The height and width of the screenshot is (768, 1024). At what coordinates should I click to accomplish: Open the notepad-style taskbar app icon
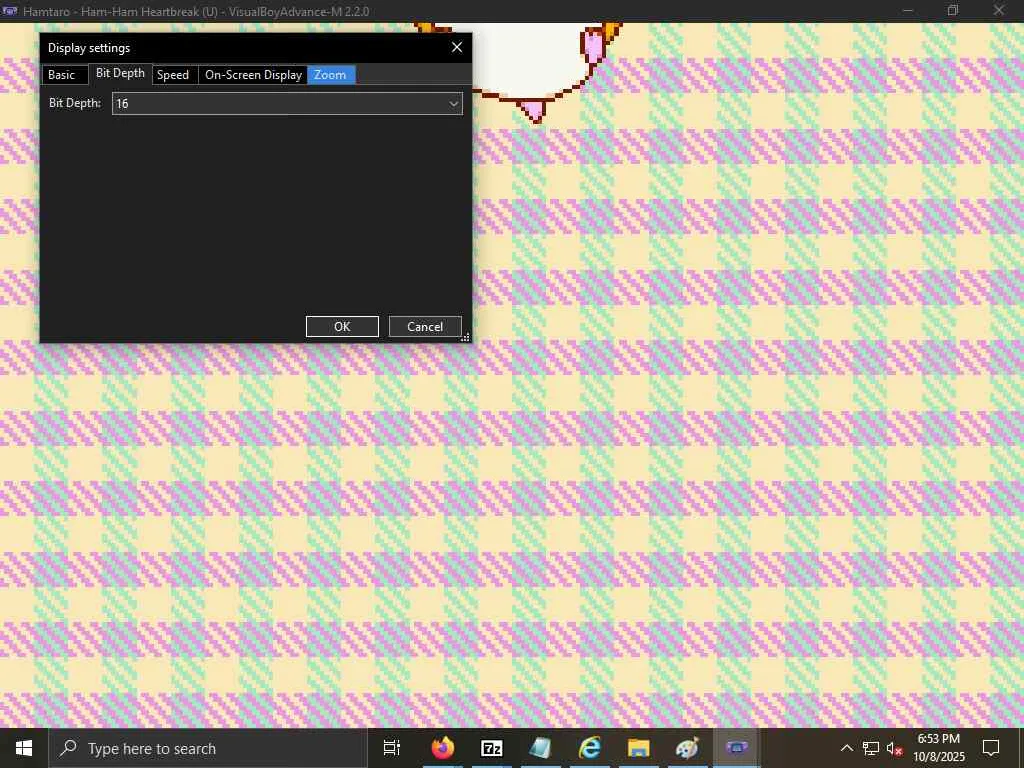[x=541, y=748]
